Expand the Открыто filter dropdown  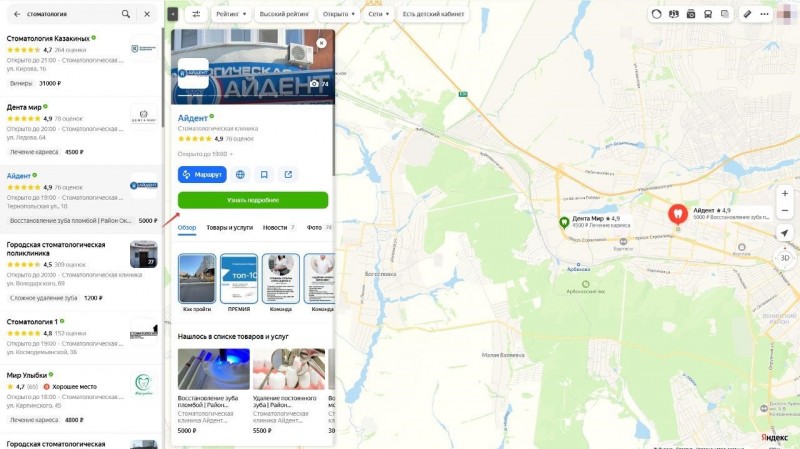339,14
